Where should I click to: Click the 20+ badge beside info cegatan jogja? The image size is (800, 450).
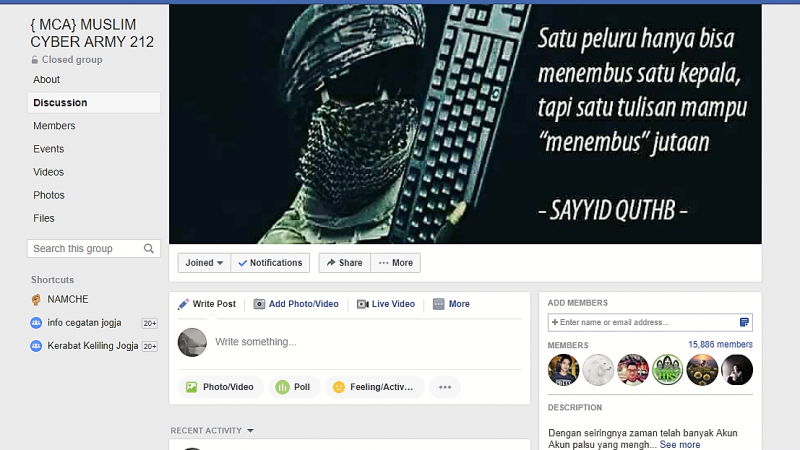[x=149, y=323]
